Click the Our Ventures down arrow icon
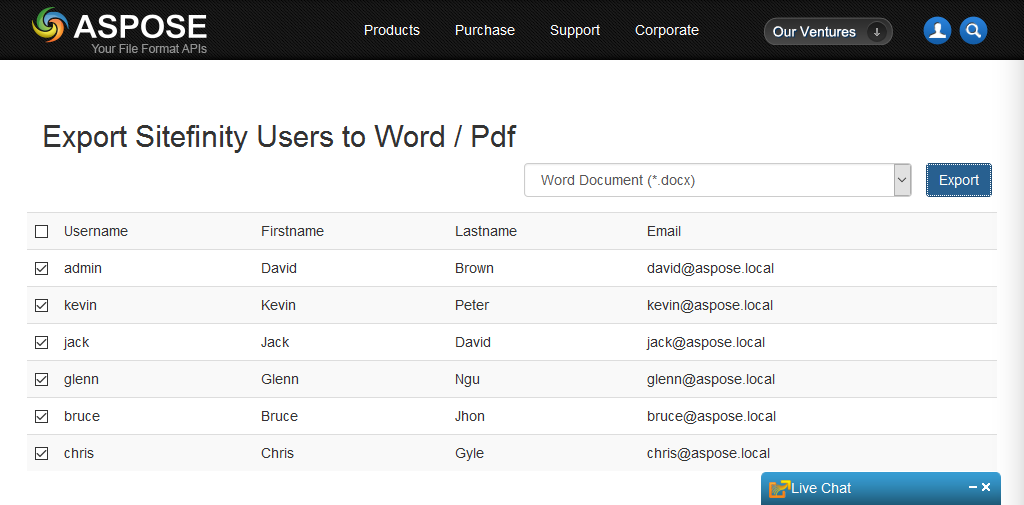 click(877, 31)
